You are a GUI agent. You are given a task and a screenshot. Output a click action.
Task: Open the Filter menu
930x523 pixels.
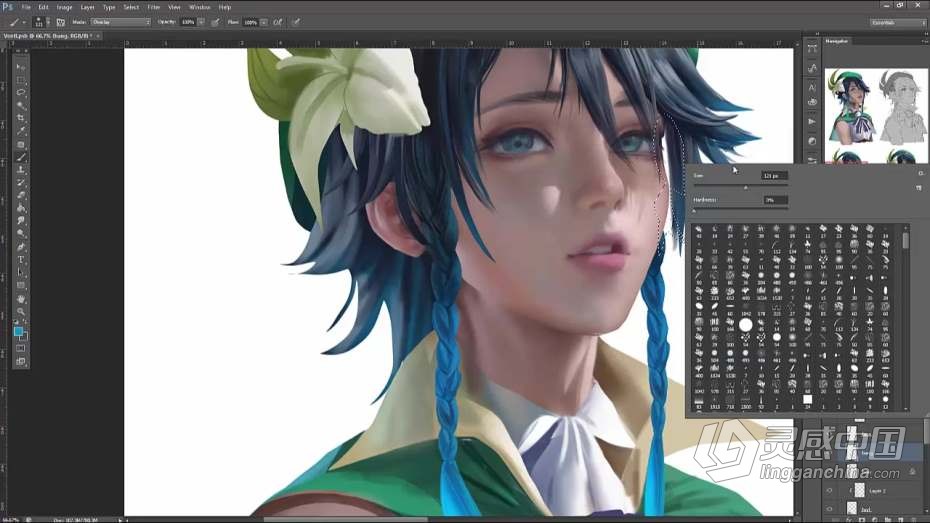[154, 7]
